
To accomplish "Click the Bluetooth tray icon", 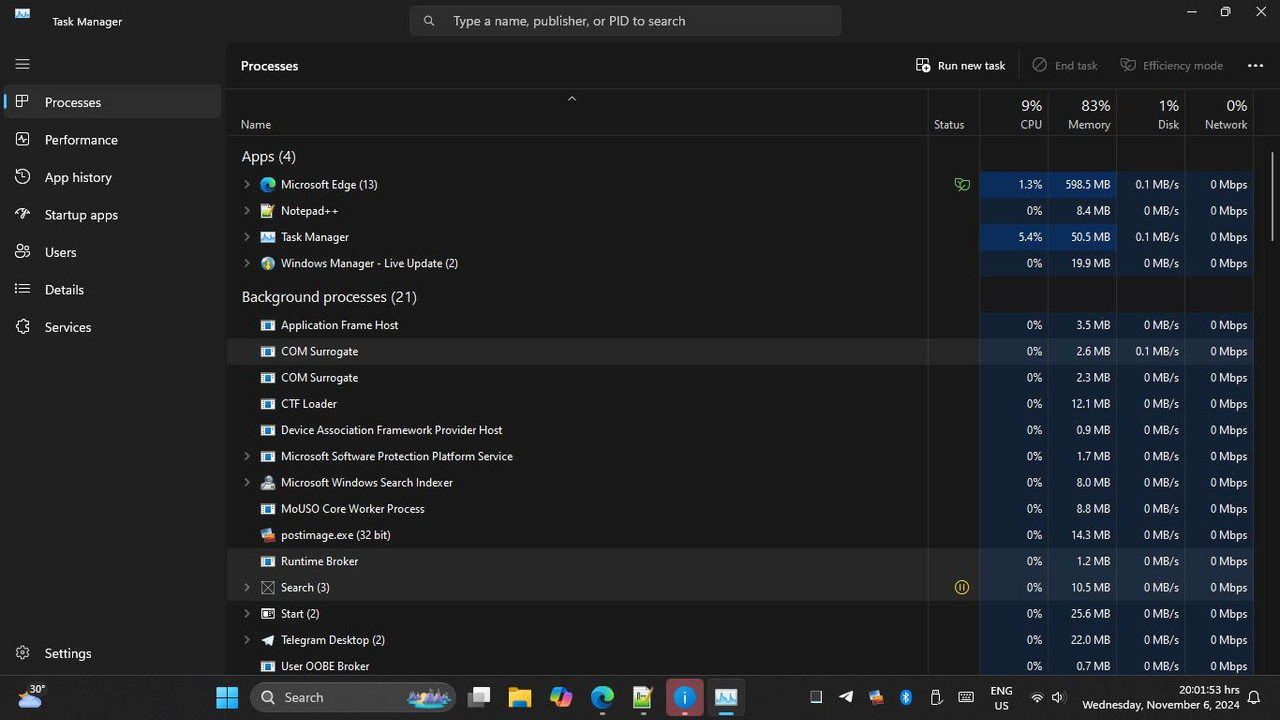I will tap(906, 697).
